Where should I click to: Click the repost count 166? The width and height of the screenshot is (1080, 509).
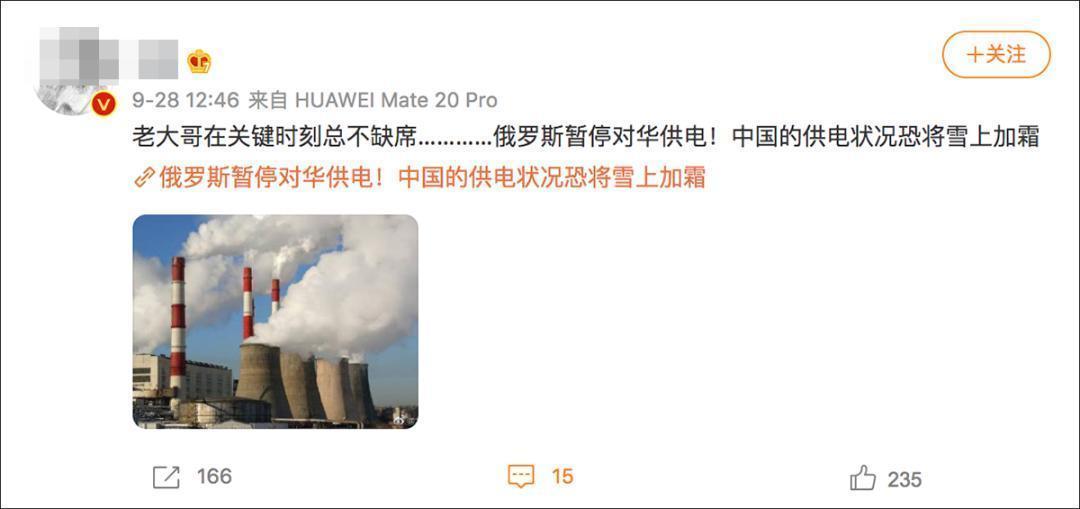pyautogui.click(x=214, y=477)
